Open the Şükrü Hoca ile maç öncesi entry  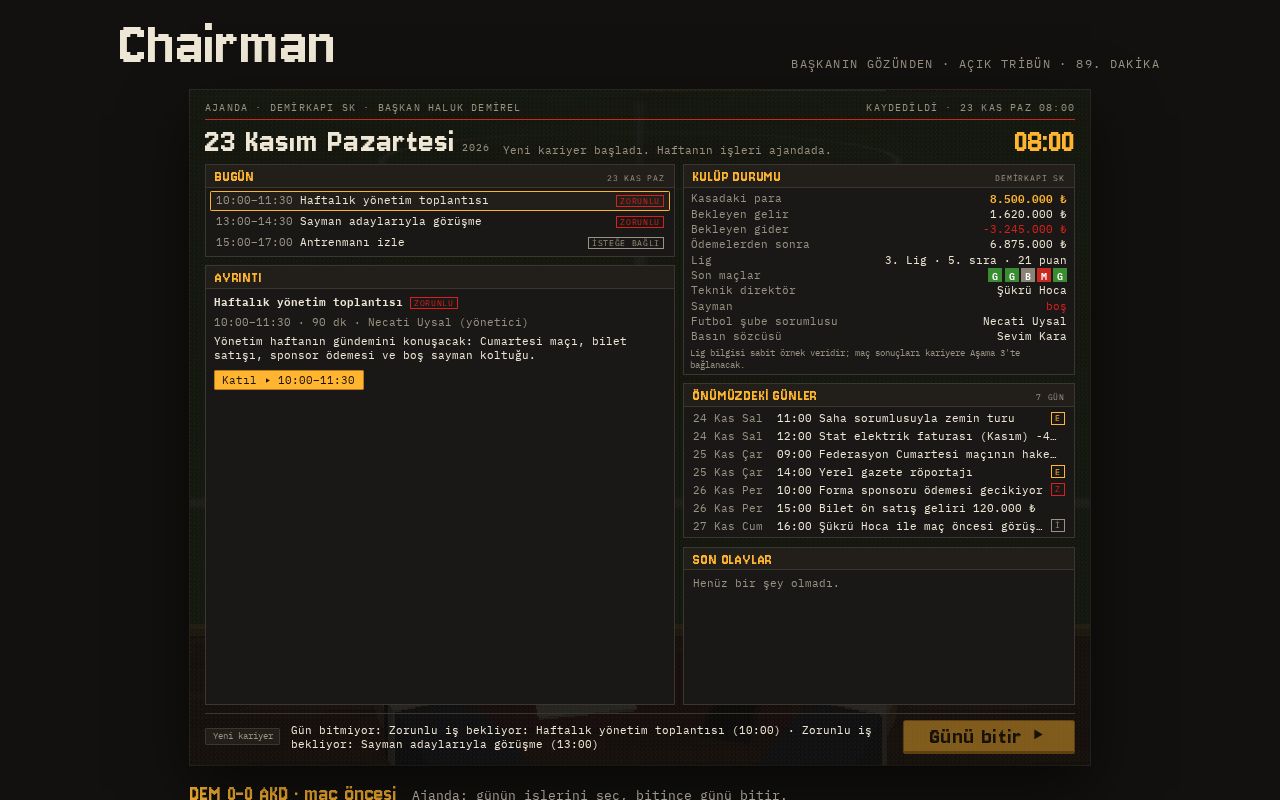click(879, 526)
